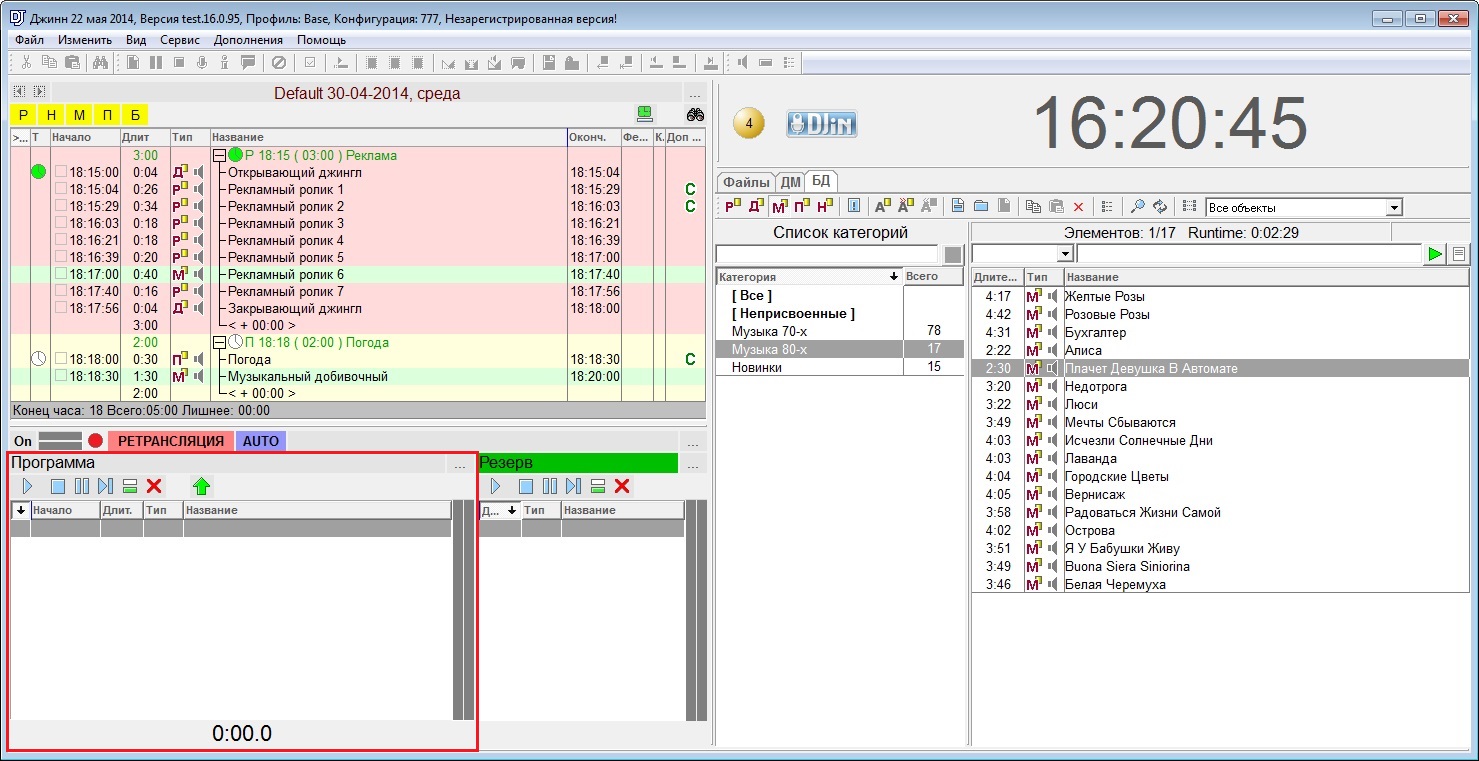Open the Дополнения menu
1479x761 pixels.
pyautogui.click(x=248, y=40)
